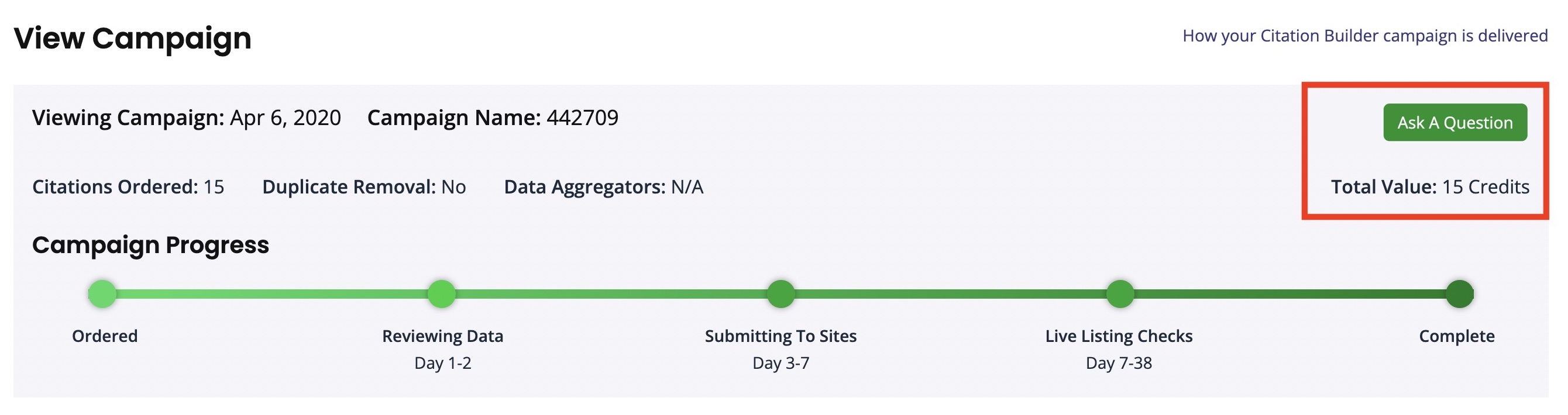Image resolution: width=1568 pixels, height=415 pixels.
Task: Select the Live Listing Checks progress dot
Action: point(1119,294)
